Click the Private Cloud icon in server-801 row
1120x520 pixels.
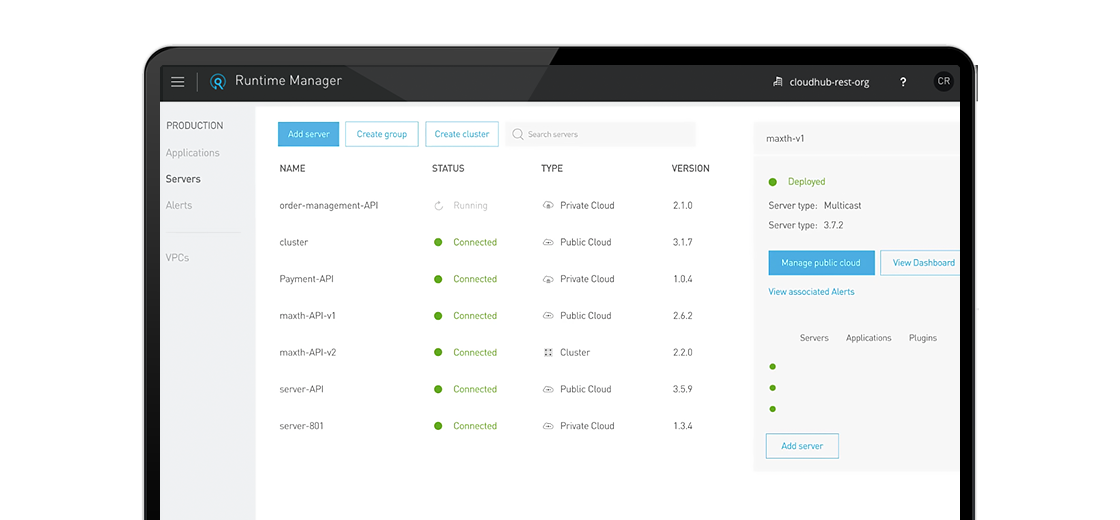click(548, 426)
